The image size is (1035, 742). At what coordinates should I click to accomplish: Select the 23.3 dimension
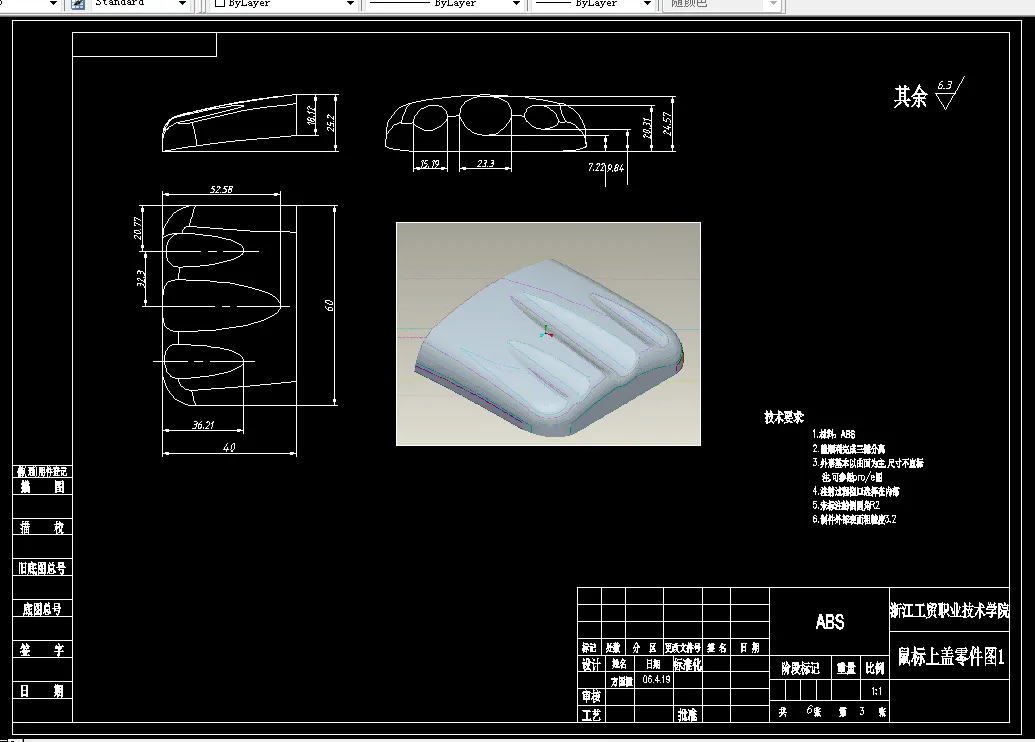(x=485, y=163)
